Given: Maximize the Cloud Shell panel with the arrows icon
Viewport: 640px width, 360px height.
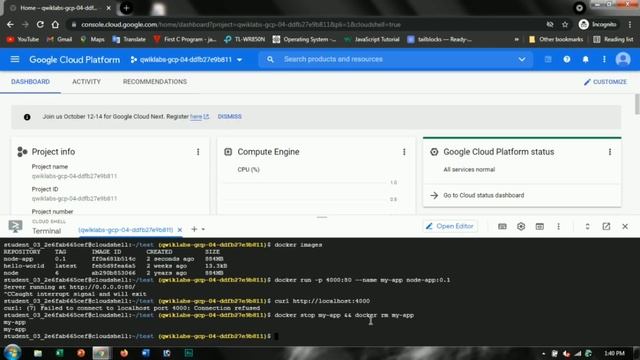Looking at the screenshot, I should (x=587, y=227).
